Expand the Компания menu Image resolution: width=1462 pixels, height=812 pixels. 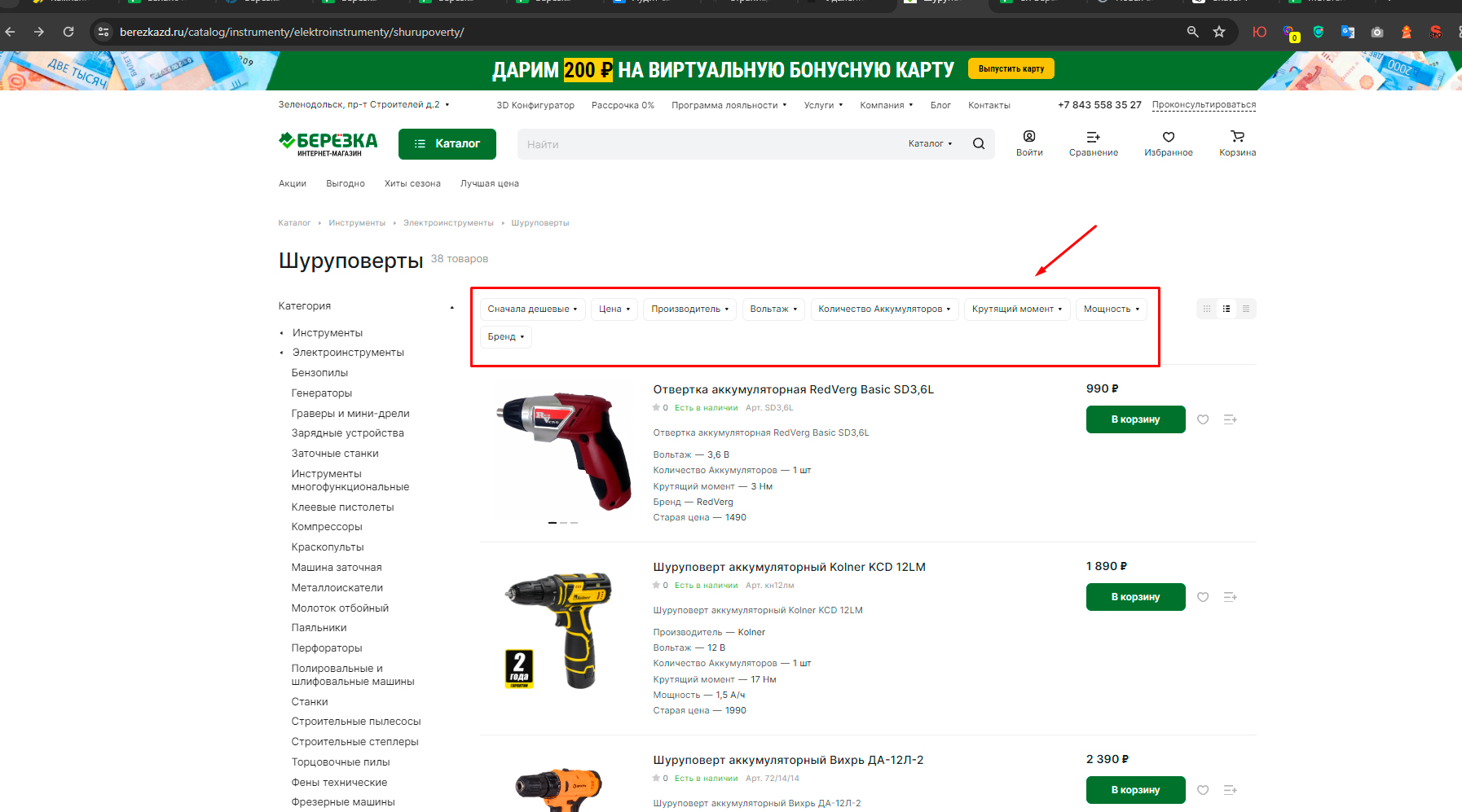coord(886,105)
